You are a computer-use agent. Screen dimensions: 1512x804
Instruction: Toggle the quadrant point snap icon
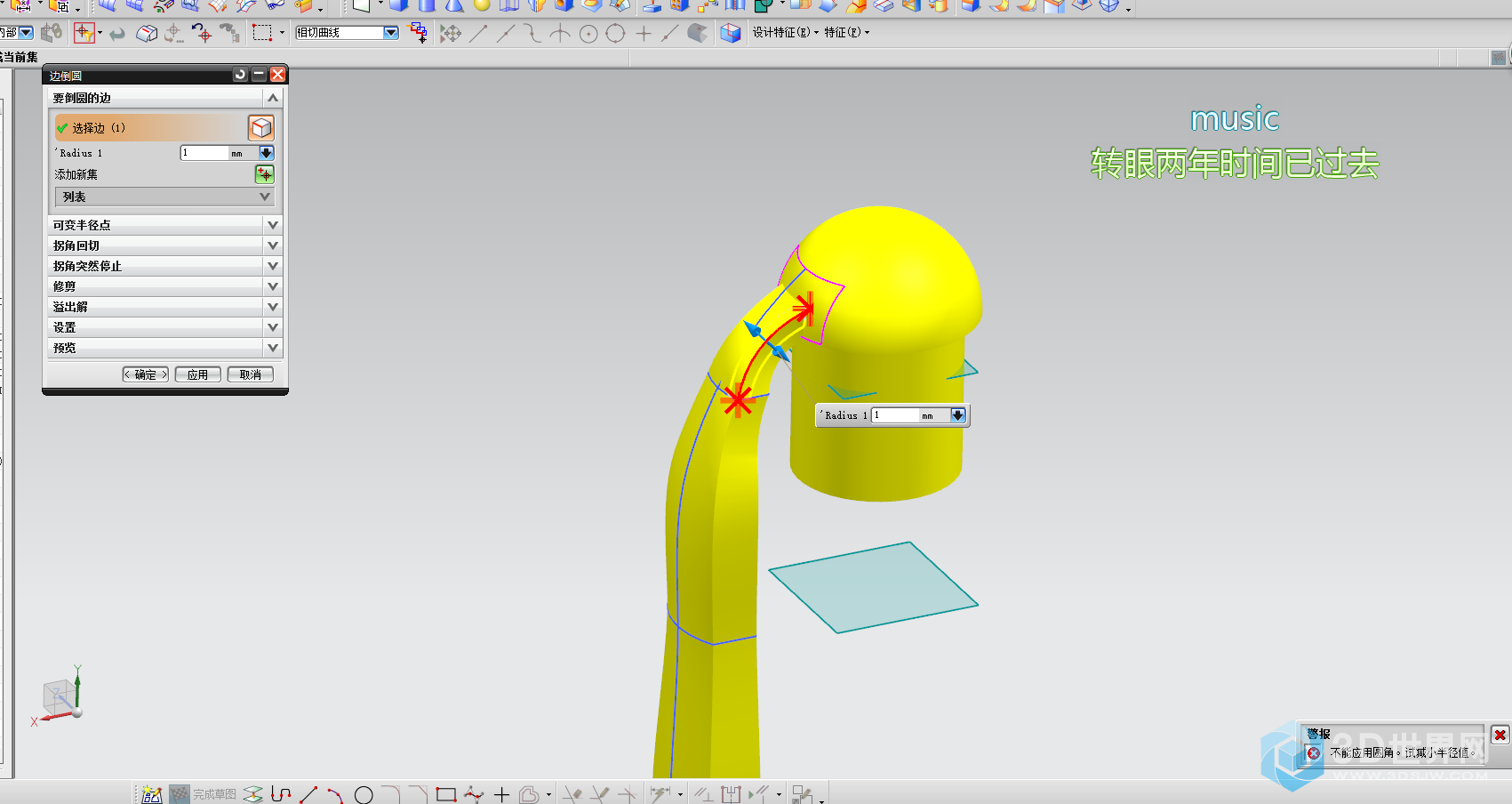615,34
